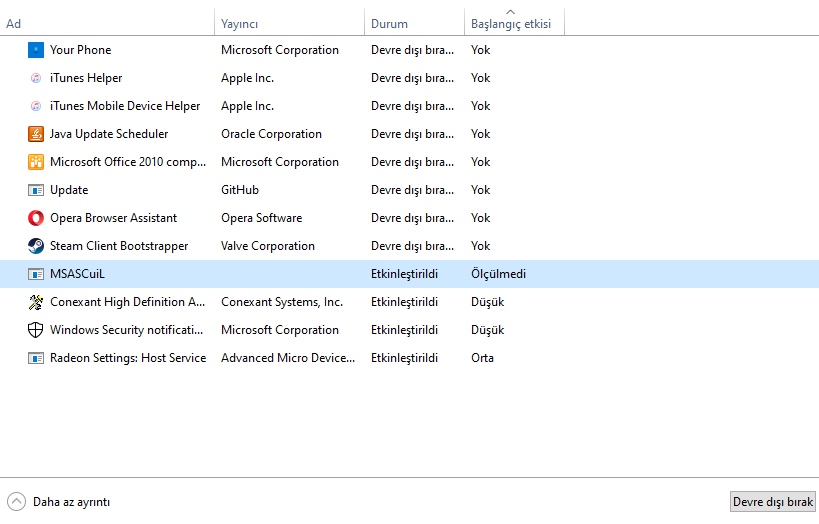Image resolution: width=819 pixels, height=524 pixels.
Task: Select the iTunes Helper icon
Action: coord(36,78)
